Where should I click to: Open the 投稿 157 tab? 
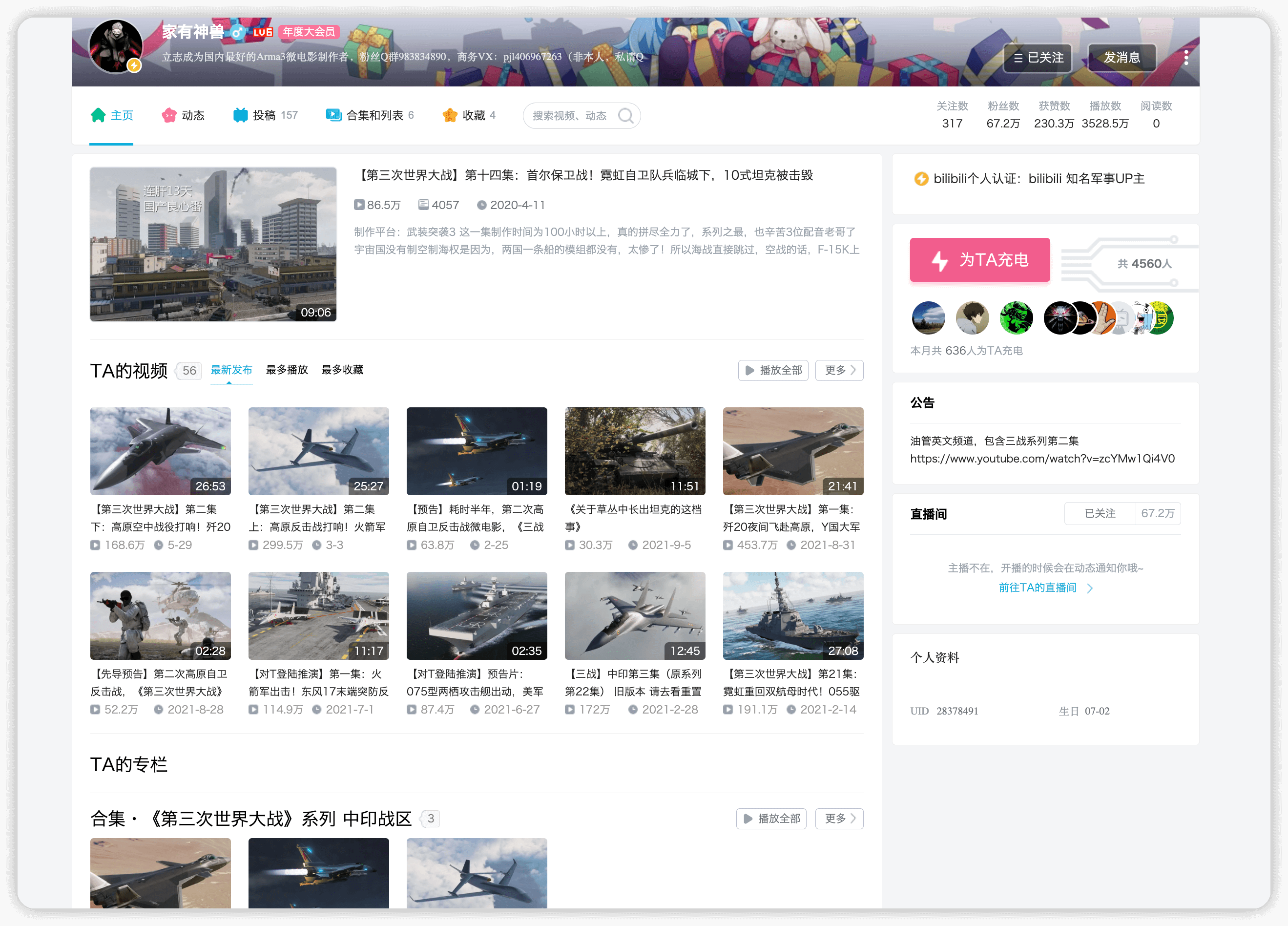pyautogui.click(x=265, y=115)
